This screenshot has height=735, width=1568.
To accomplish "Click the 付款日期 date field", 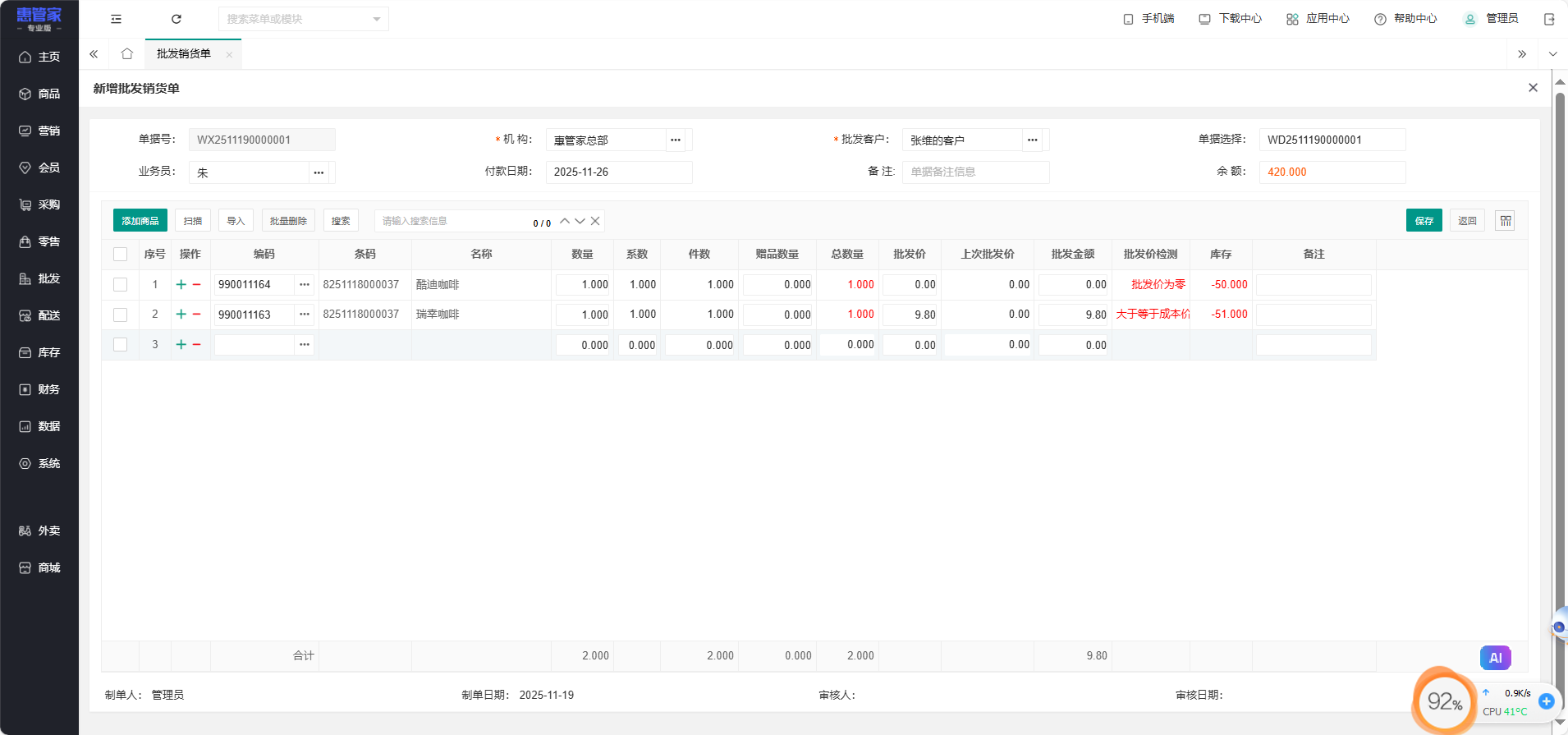I will tap(619, 172).
